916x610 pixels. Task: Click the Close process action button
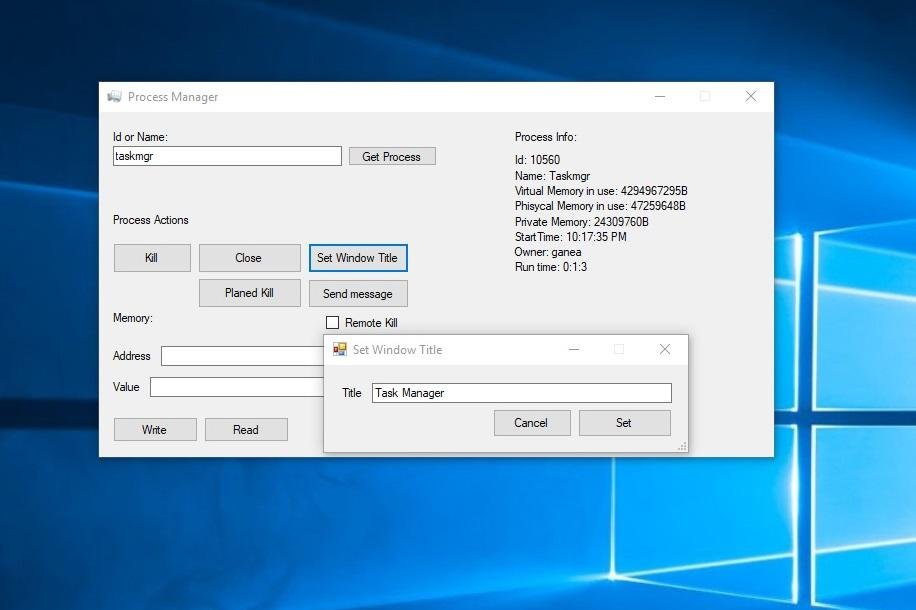[x=249, y=258]
